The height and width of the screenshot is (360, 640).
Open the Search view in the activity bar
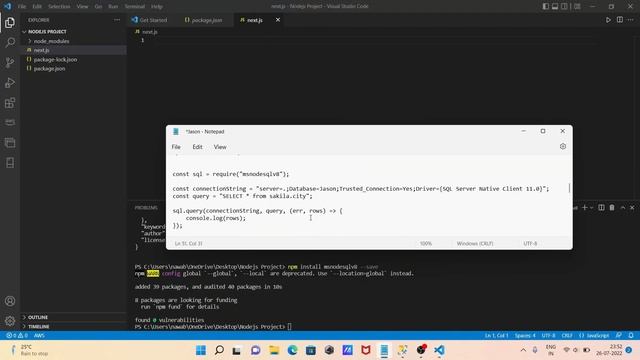tap(10, 42)
